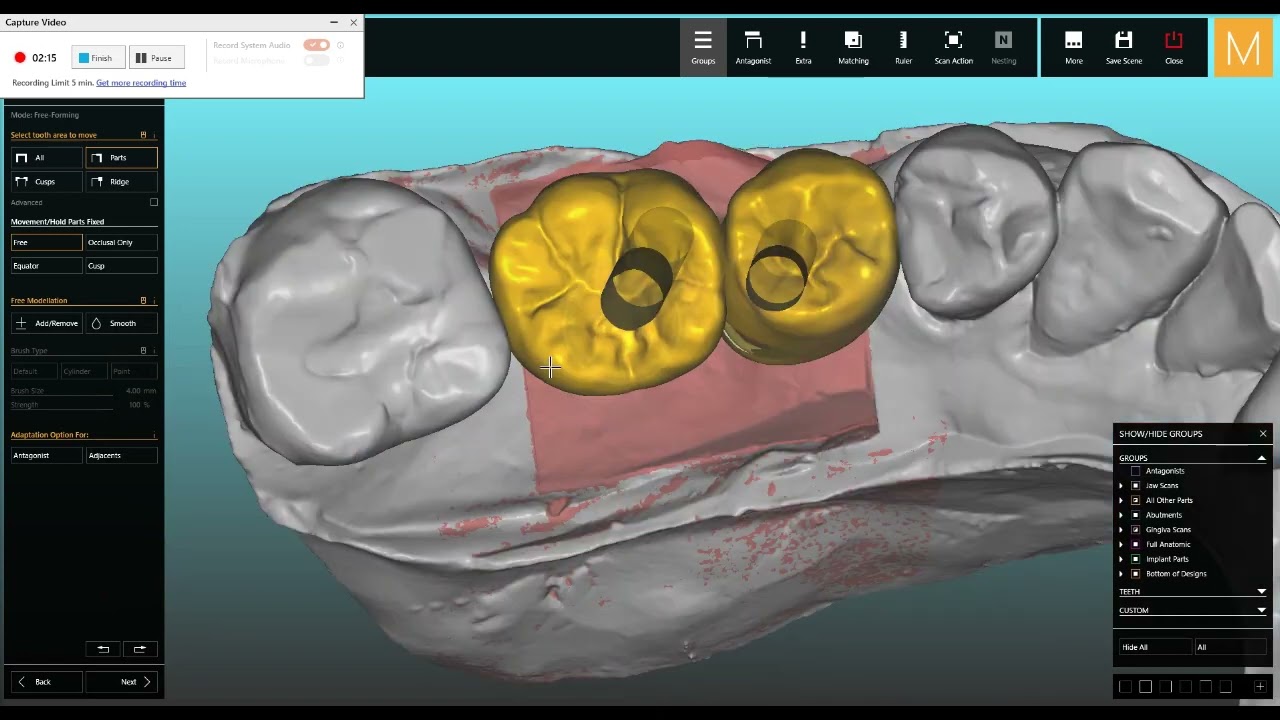Select the Matching tool icon

coord(853,47)
